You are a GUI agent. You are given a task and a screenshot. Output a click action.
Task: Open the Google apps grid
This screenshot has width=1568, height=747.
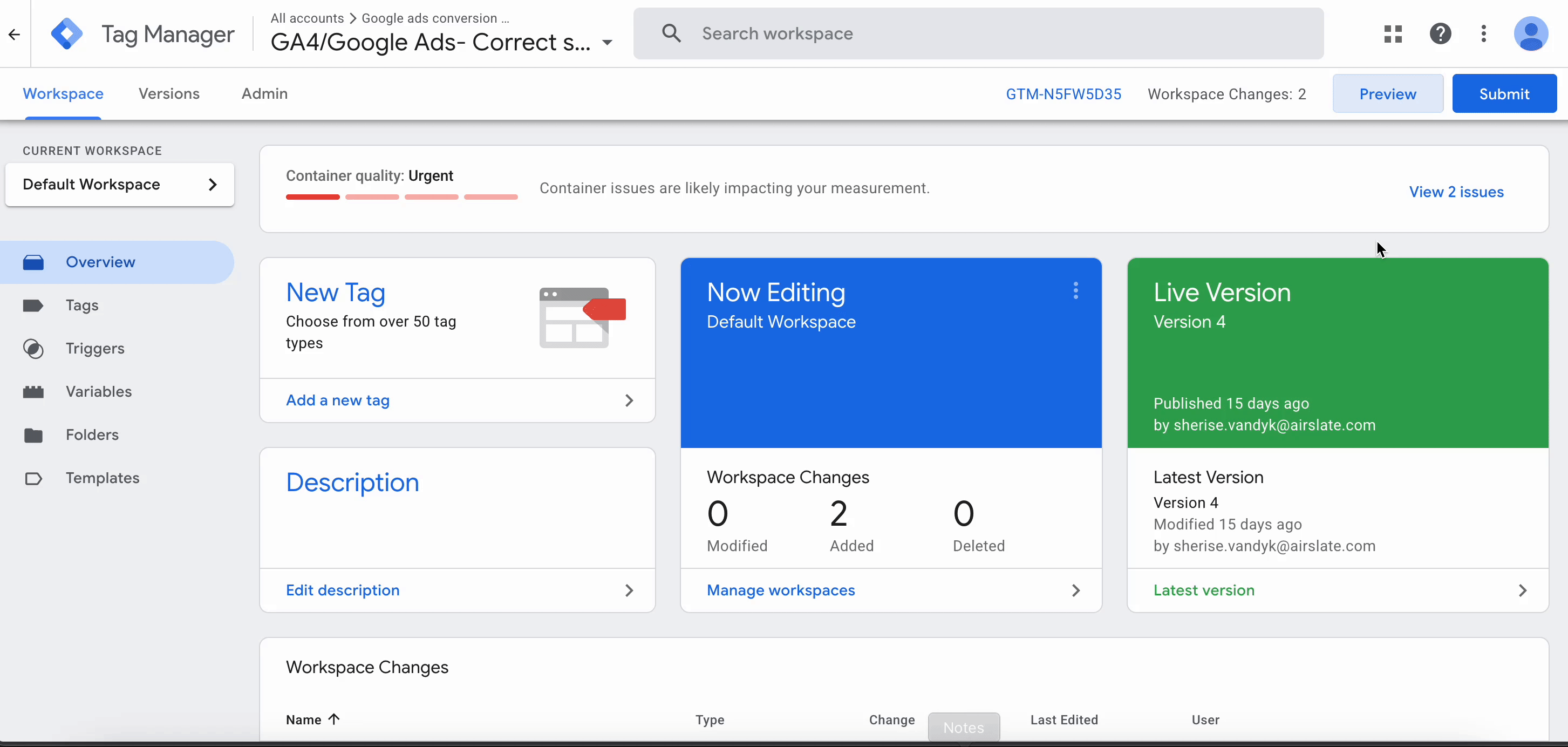pyautogui.click(x=1393, y=33)
